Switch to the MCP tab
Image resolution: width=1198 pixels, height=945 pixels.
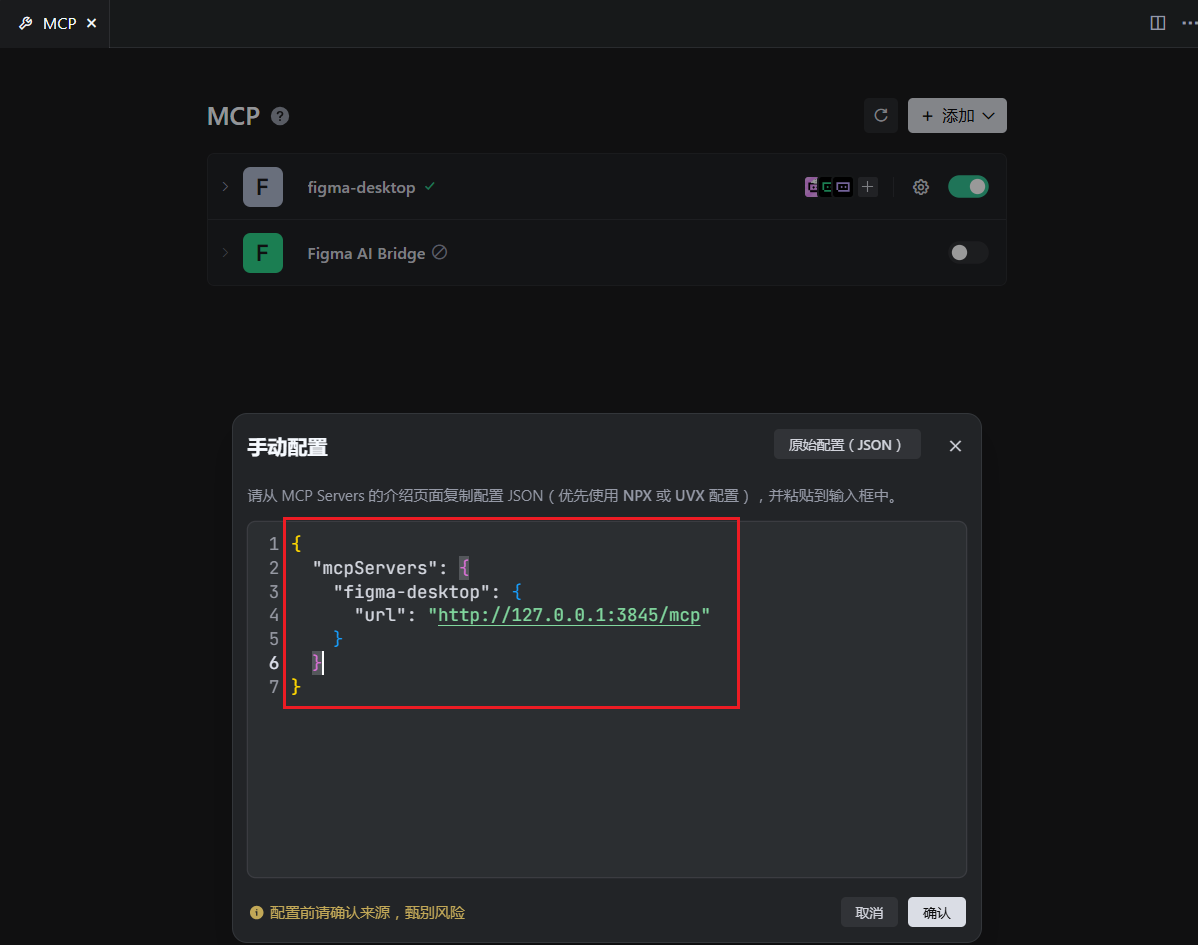pyautogui.click(x=57, y=23)
